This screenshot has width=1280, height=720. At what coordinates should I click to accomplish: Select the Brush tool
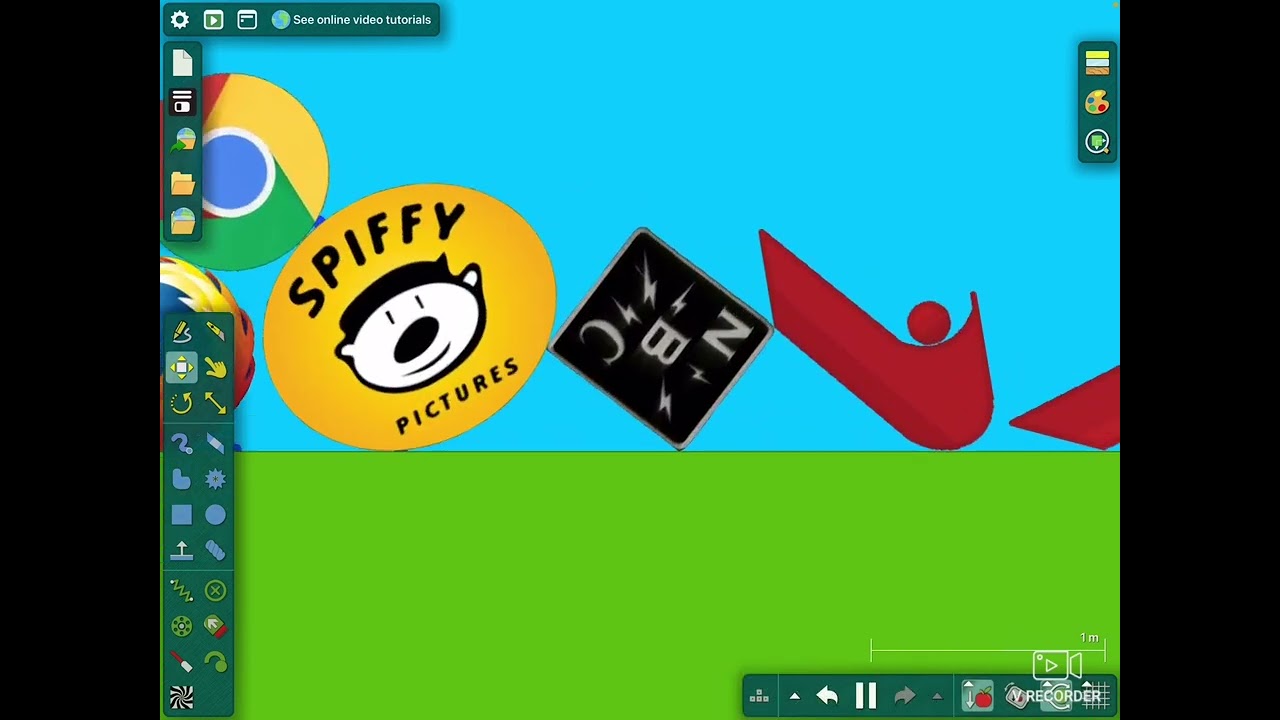click(x=181, y=443)
